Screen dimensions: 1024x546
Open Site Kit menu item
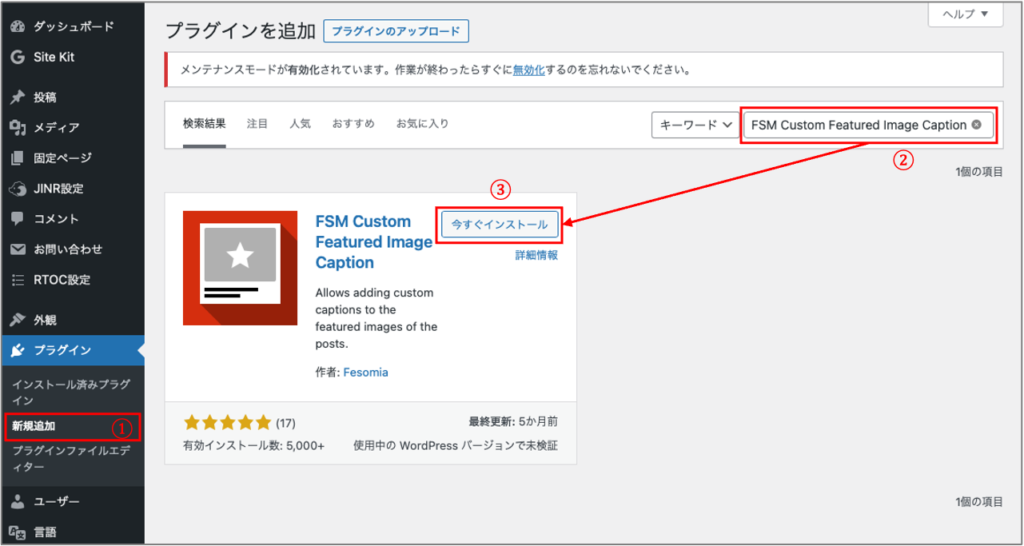(73, 57)
